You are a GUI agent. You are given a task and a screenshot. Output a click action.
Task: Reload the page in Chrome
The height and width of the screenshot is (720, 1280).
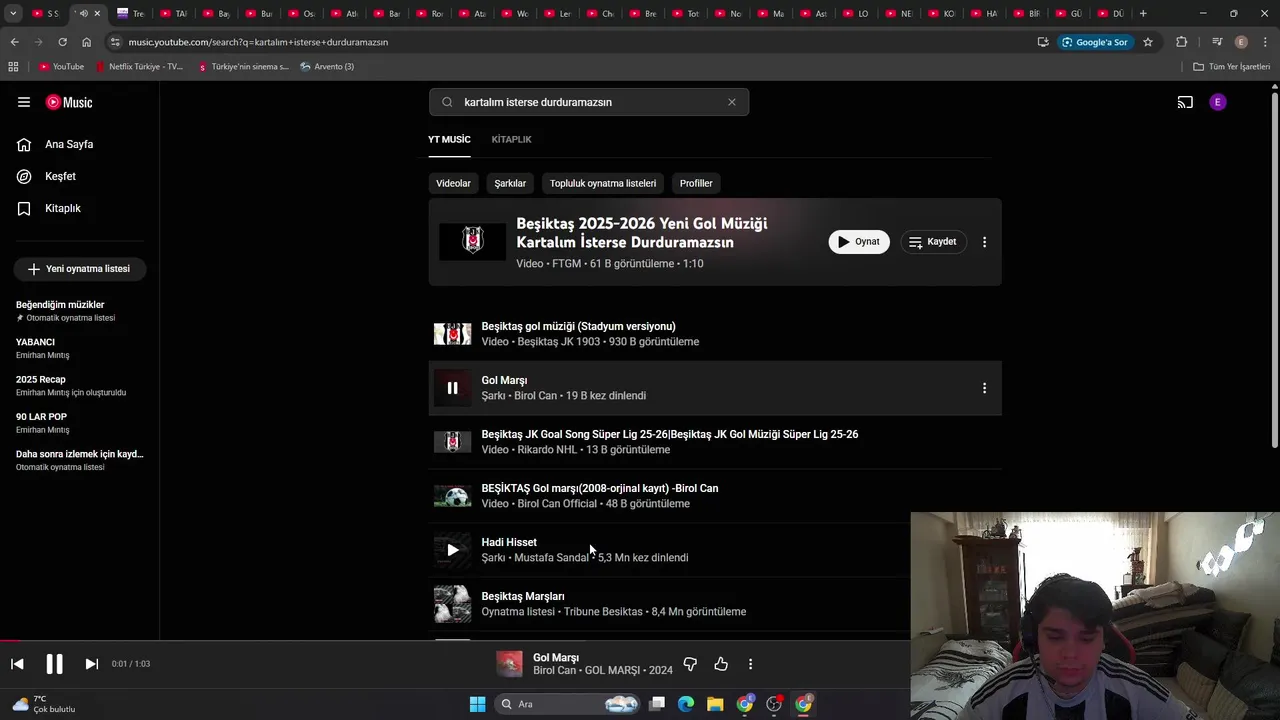tap(62, 42)
